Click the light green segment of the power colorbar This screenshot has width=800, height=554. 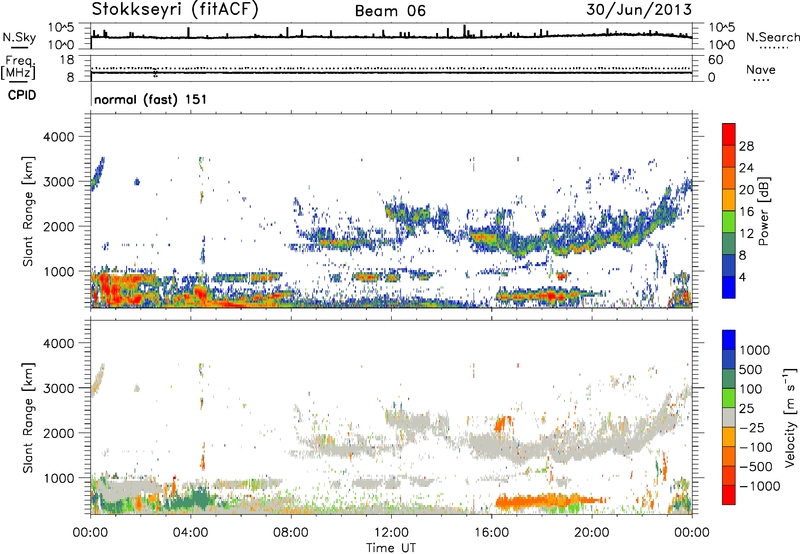[729, 222]
